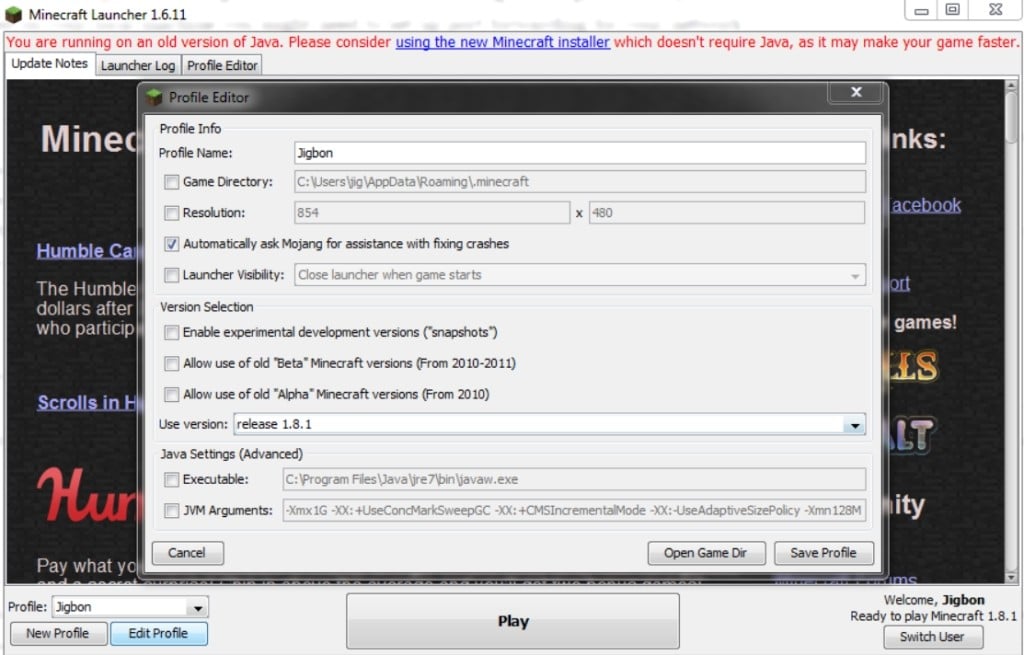The image size is (1024, 655).
Task: Click the resolution height field 480
Action: point(727,213)
